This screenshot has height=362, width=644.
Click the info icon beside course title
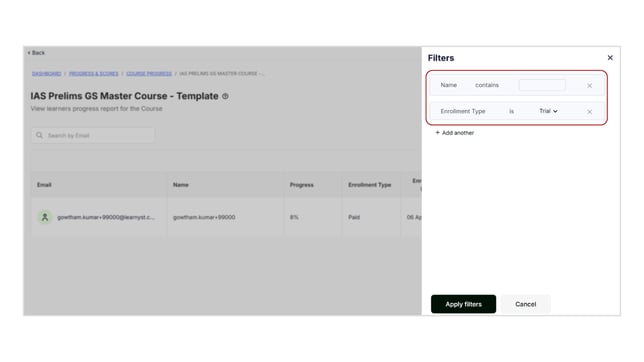pos(225,96)
